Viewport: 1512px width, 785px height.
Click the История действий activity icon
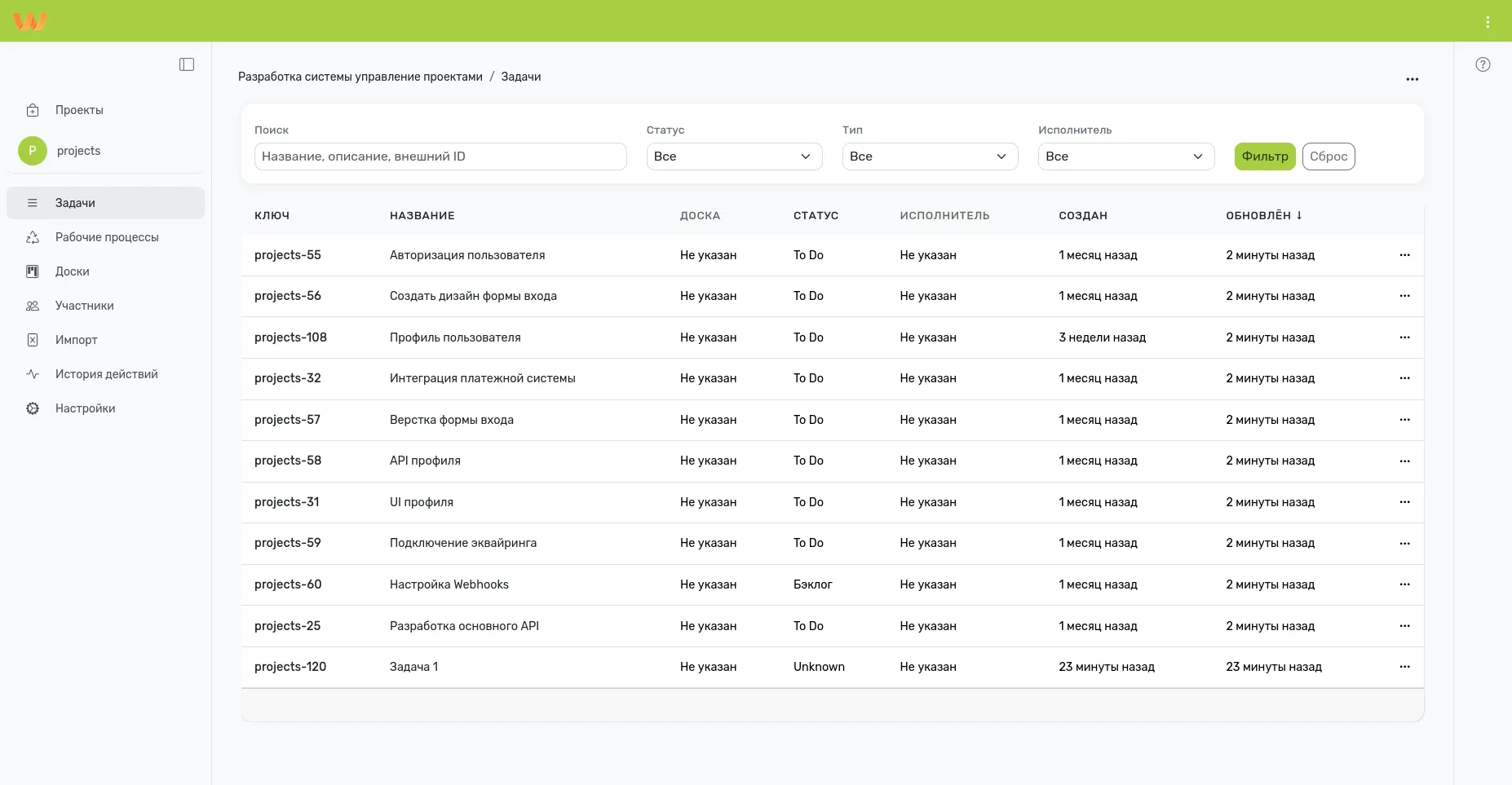coord(33,374)
